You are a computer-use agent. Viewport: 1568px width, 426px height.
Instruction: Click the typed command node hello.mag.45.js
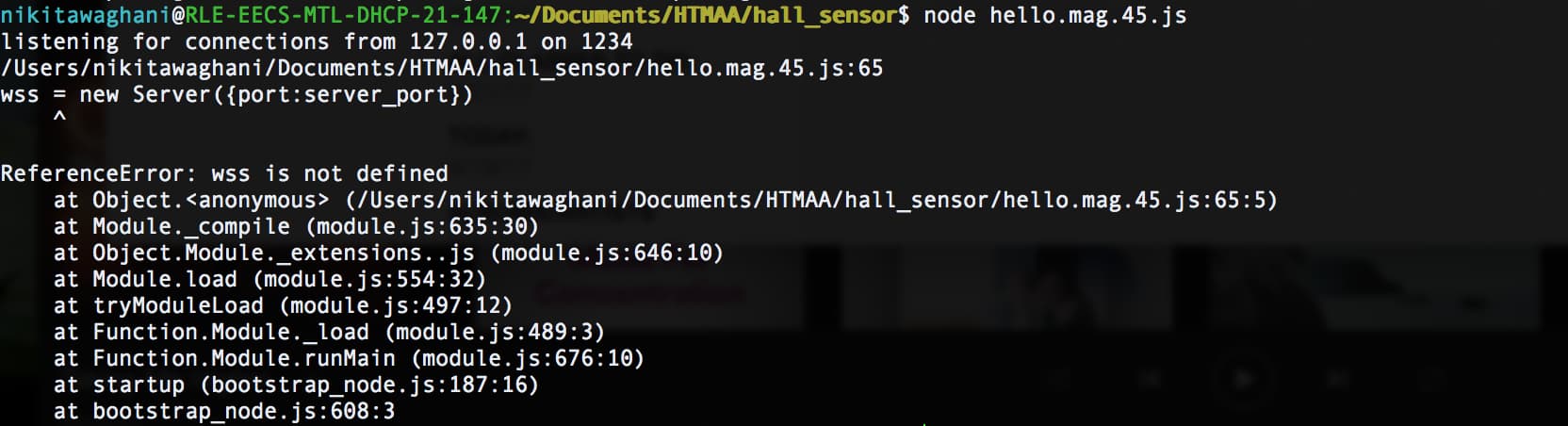1055,16
